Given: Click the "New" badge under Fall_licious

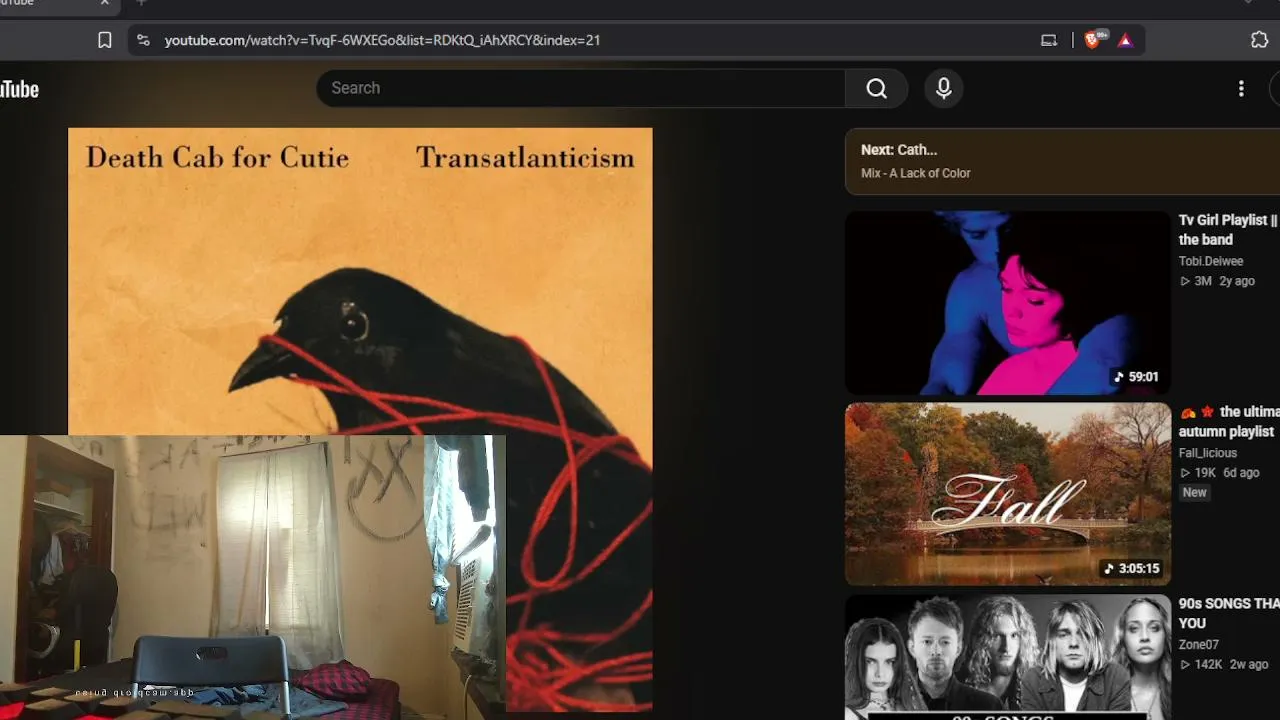Looking at the screenshot, I should [1195, 492].
